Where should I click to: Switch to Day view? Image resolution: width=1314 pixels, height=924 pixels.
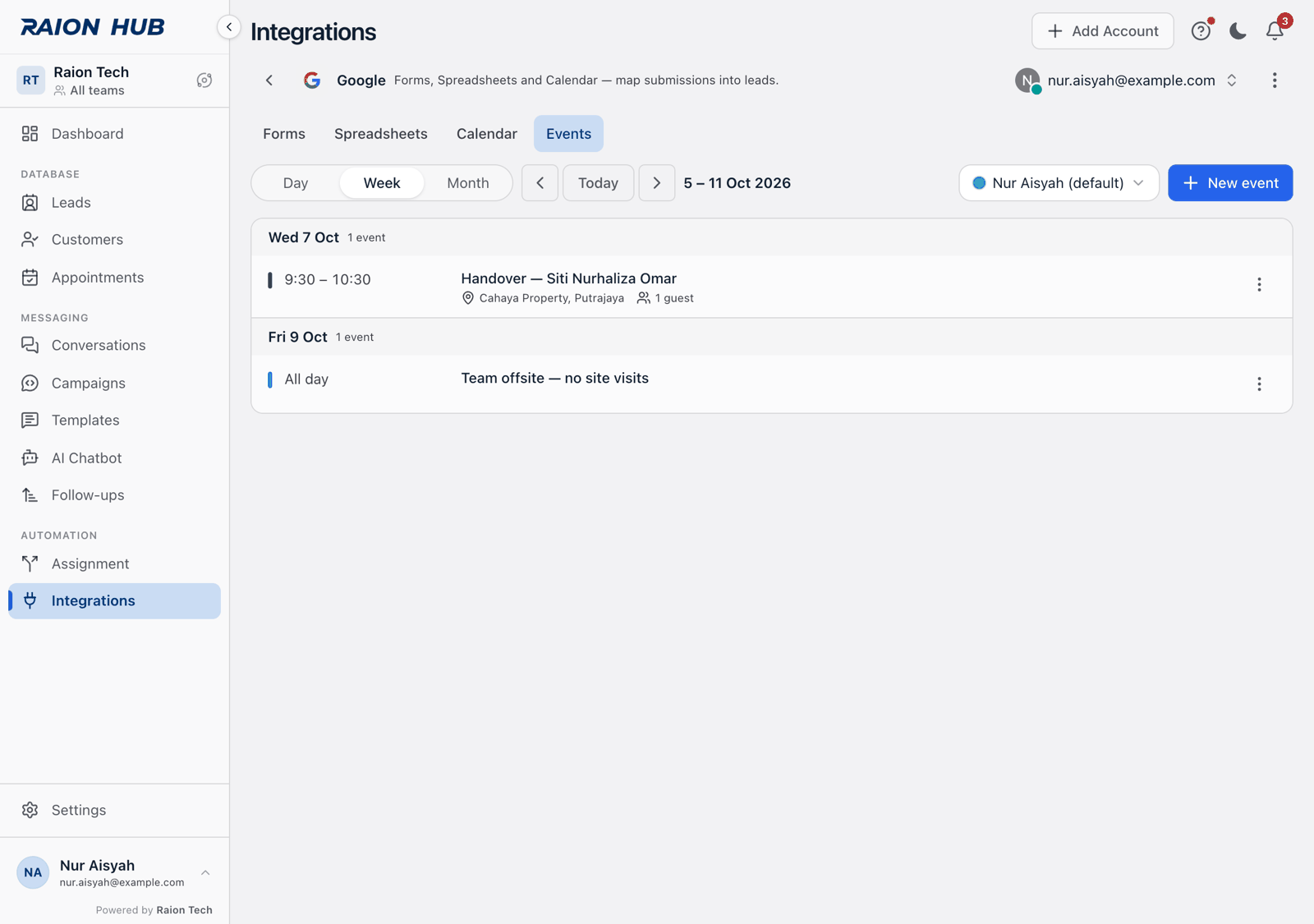point(296,183)
